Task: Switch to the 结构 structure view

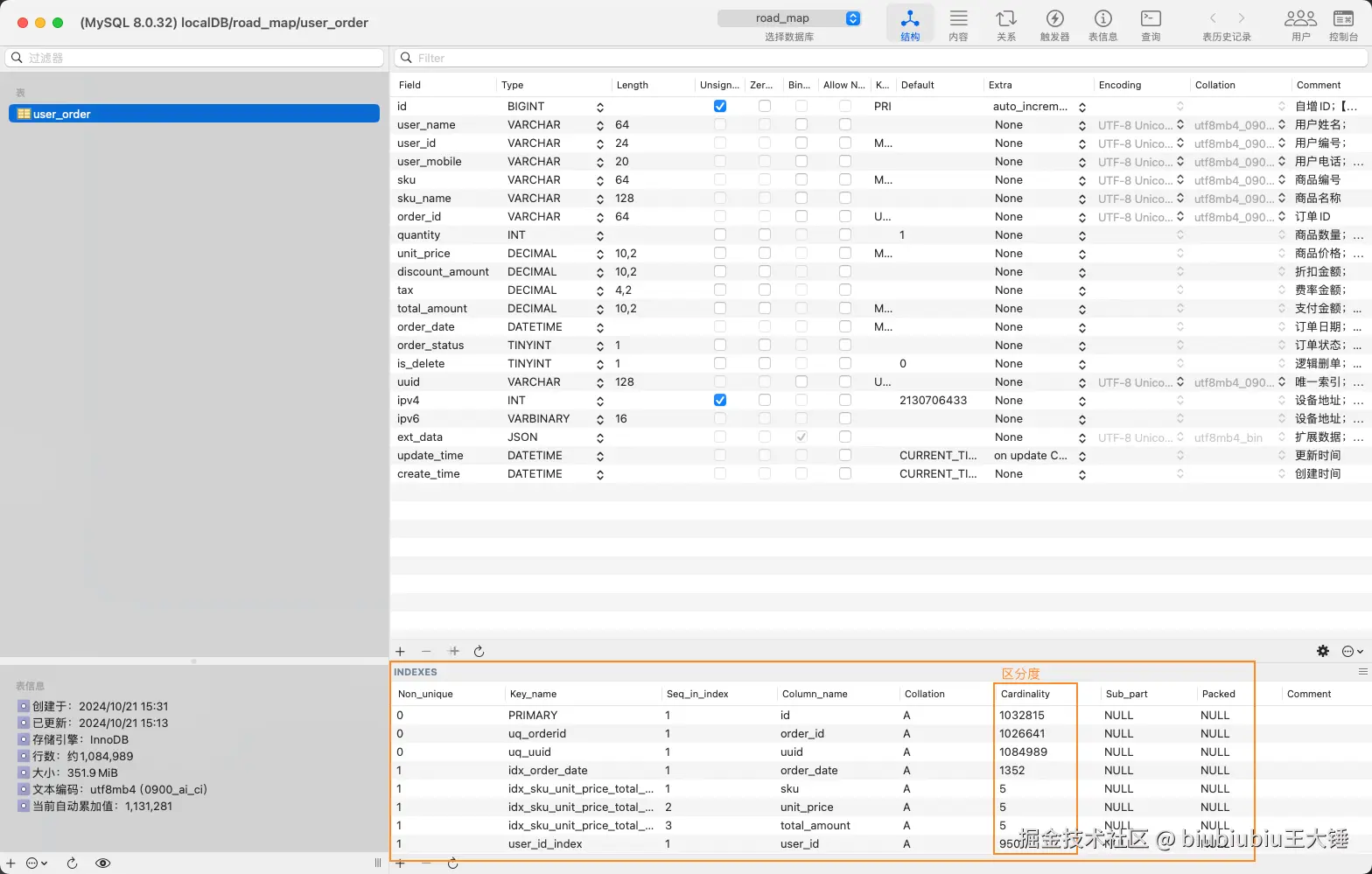Action: pos(910,24)
